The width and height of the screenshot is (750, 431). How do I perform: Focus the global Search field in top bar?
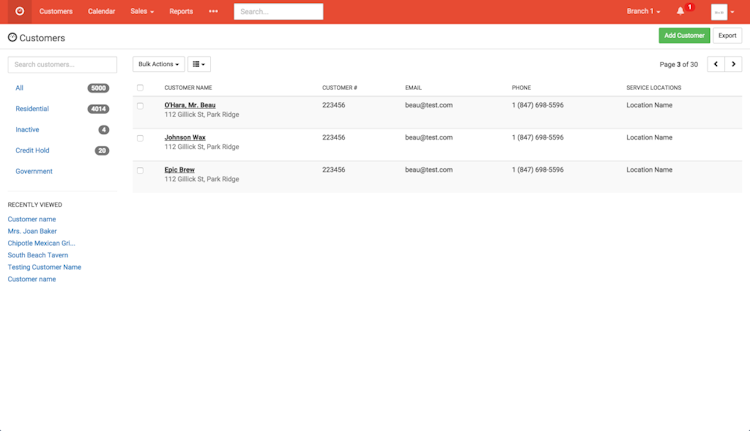point(278,11)
